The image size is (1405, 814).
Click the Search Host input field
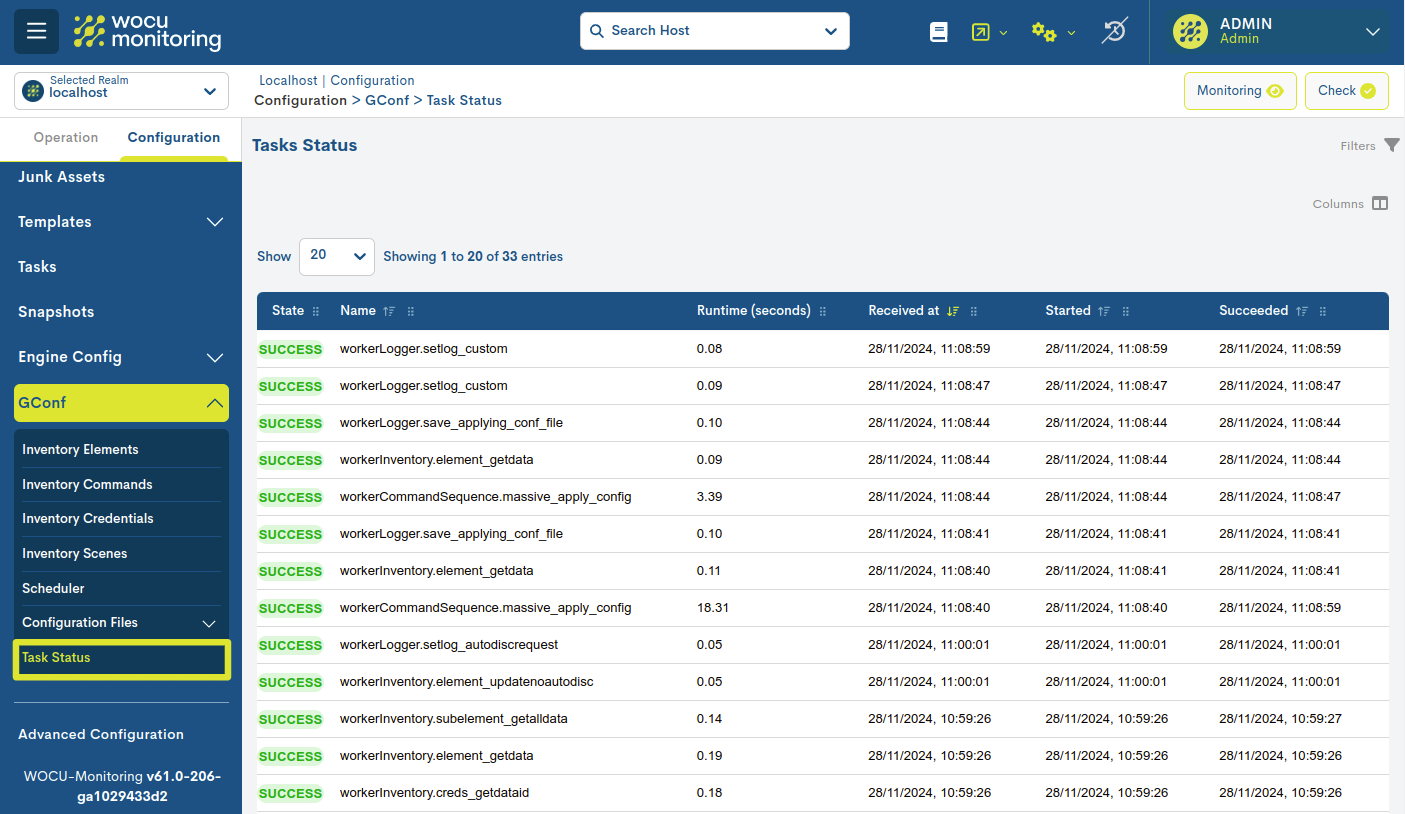pos(714,31)
